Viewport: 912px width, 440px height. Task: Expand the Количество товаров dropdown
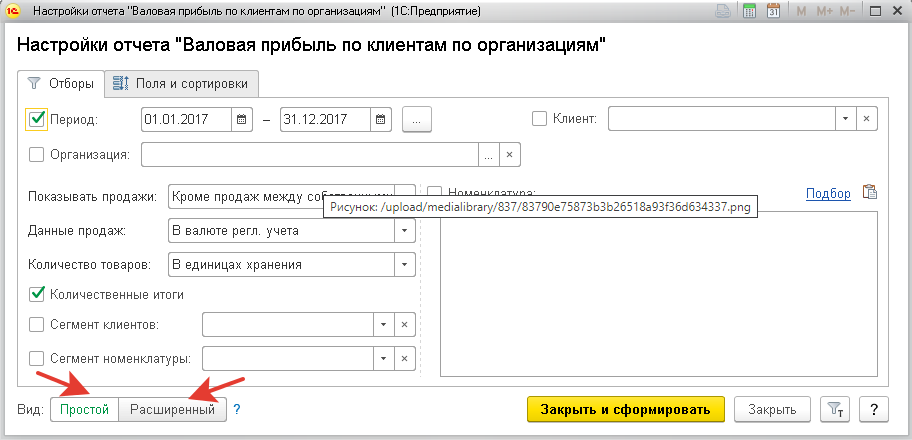coord(405,265)
